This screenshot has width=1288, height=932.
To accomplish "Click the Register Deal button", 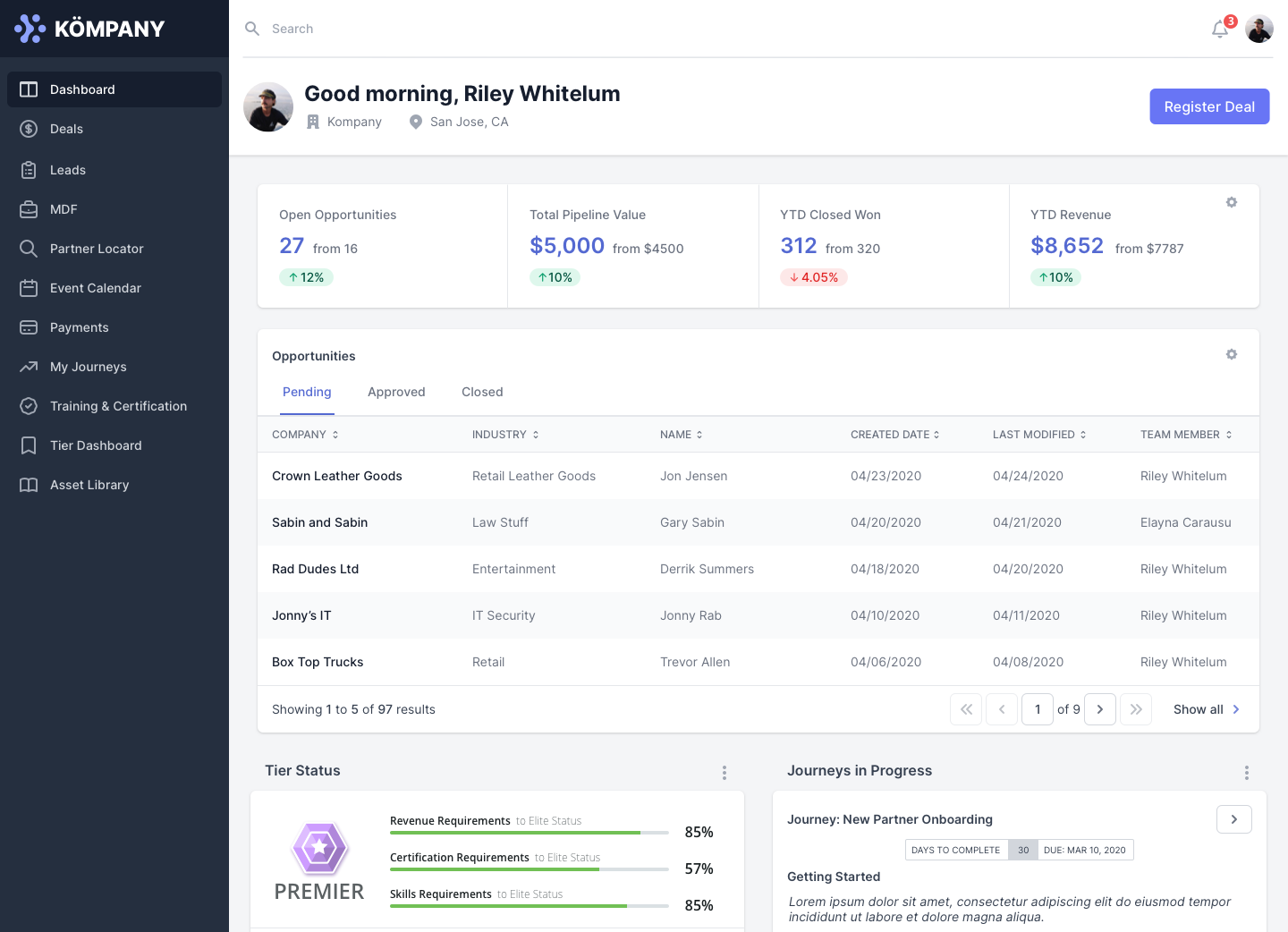I will coord(1209,106).
